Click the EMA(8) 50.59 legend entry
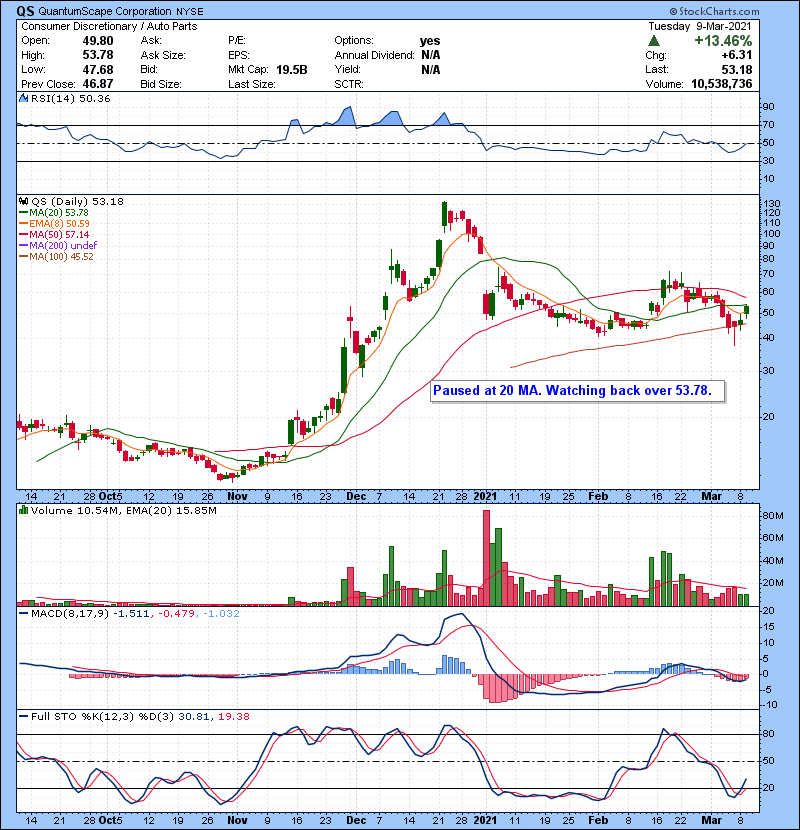Viewport: 800px width, 830px height. (x=55, y=223)
